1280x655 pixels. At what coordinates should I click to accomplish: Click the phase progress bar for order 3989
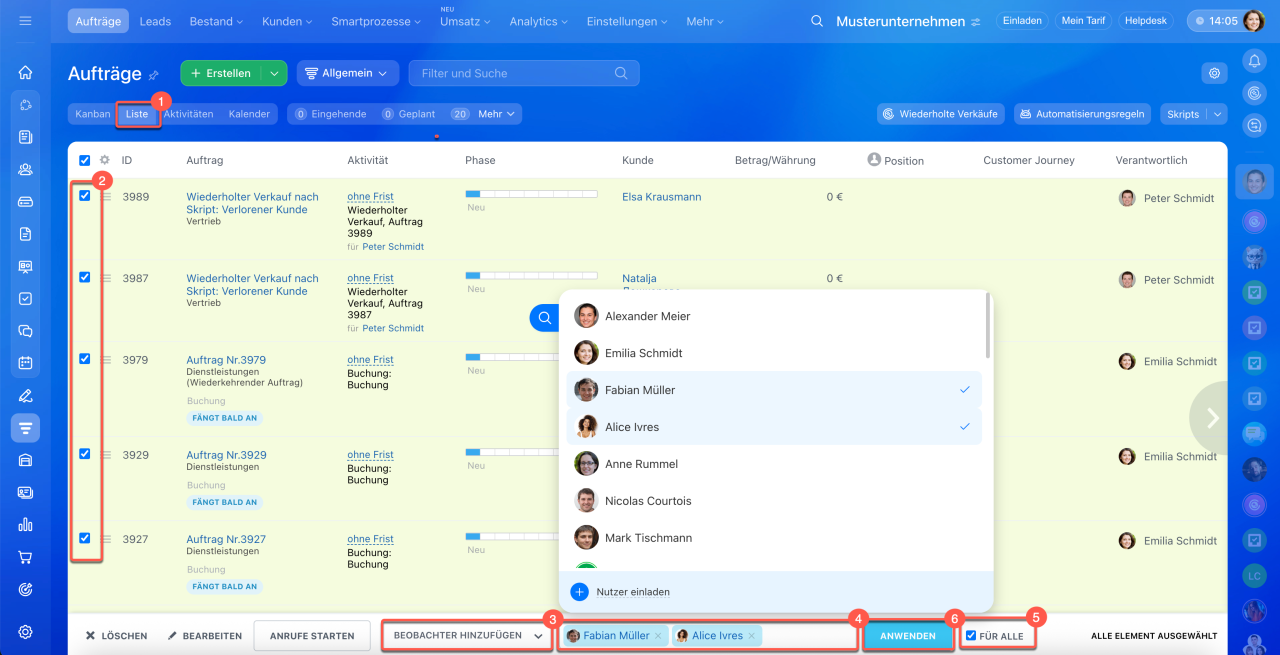(531, 193)
